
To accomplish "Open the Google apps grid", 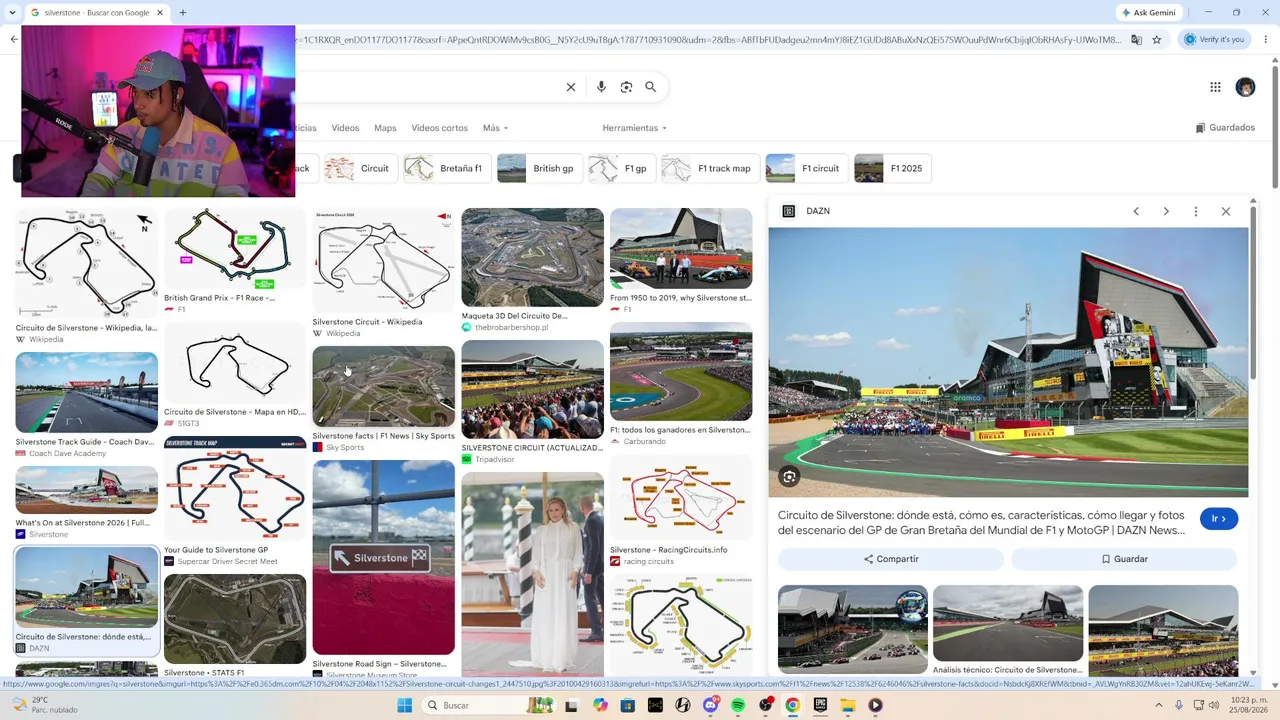I will (1215, 87).
